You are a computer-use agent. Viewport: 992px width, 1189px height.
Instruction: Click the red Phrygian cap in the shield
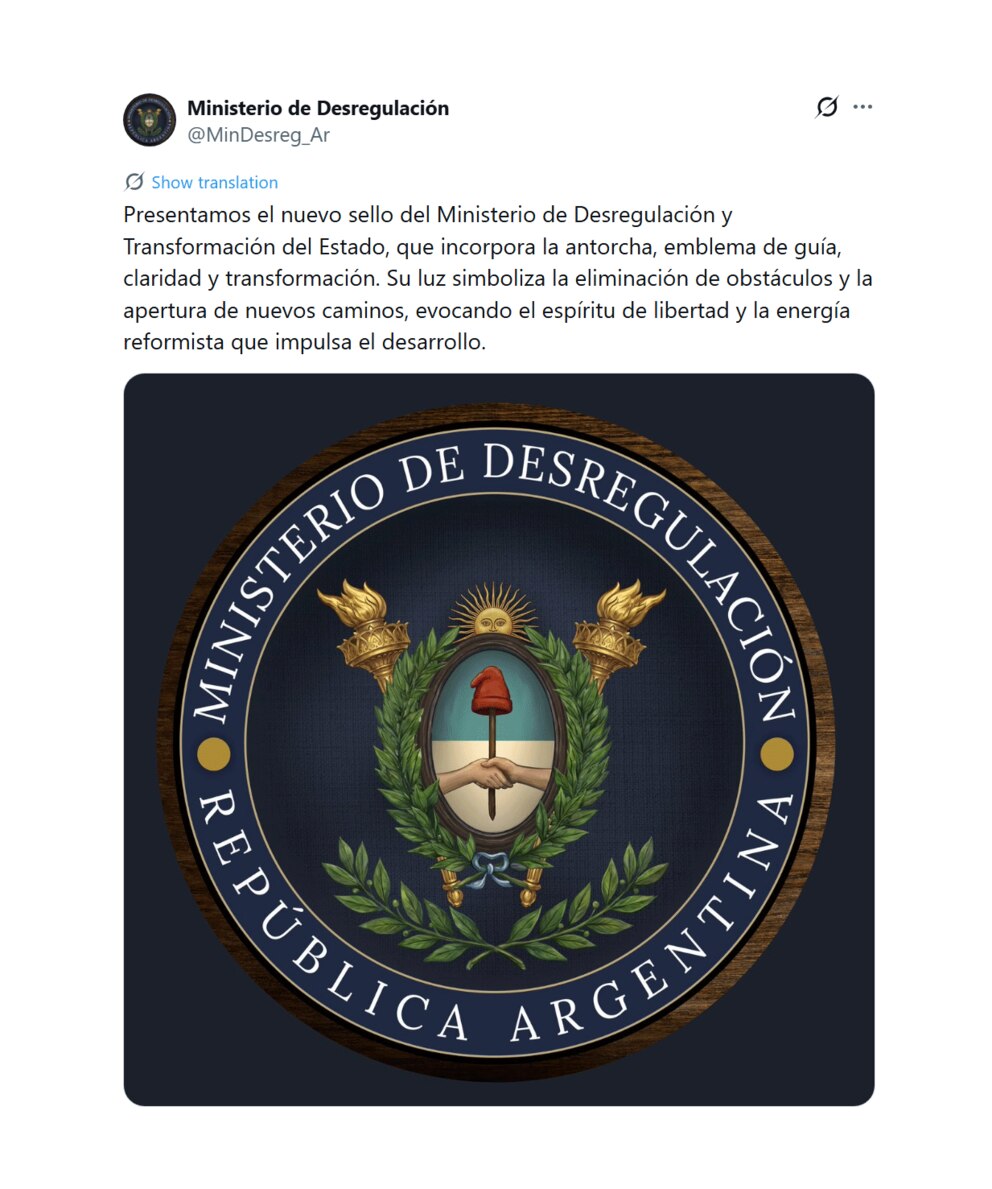tap(492, 692)
